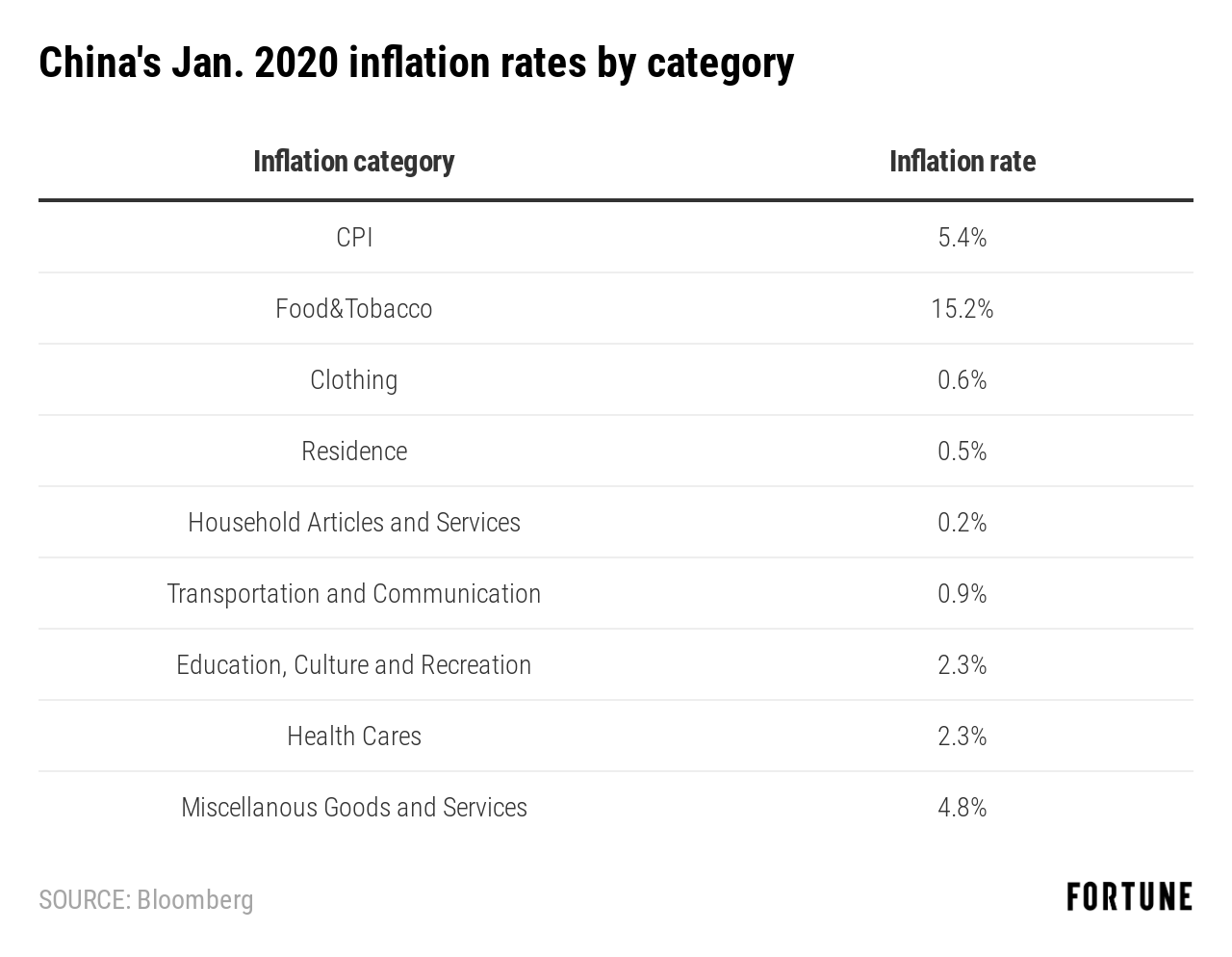Select the Inflation category column header
This screenshot has height=957, width=1232.
coord(353,162)
